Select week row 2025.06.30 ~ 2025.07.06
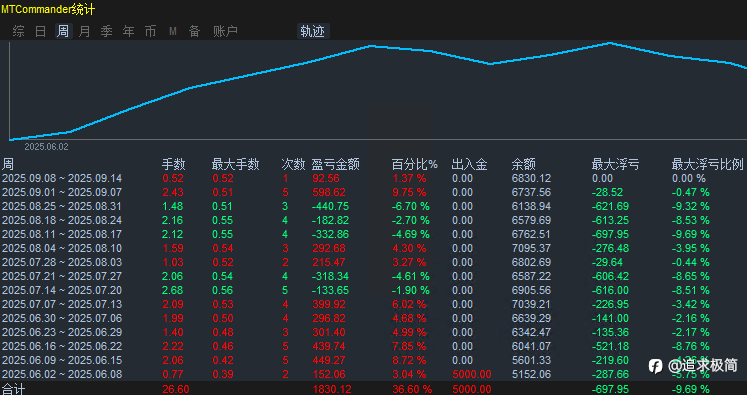The width and height of the screenshot is (747, 395). click(x=374, y=318)
